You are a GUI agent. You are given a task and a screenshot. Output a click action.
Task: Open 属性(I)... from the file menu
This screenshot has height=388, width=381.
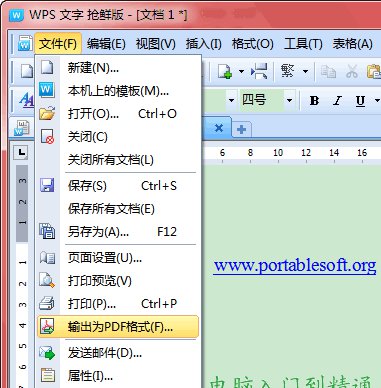(x=118, y=376)
